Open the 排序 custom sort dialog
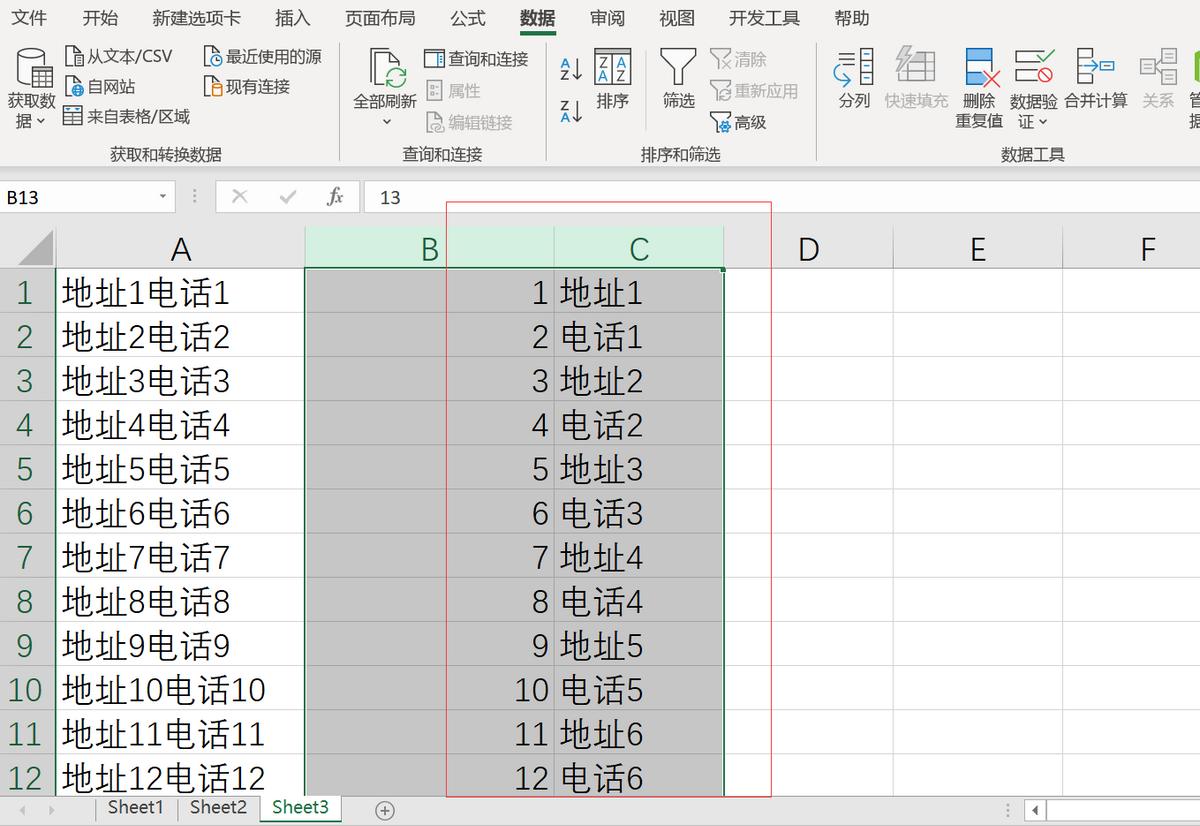Viewport: 1200px width, 826px height. 612,78
